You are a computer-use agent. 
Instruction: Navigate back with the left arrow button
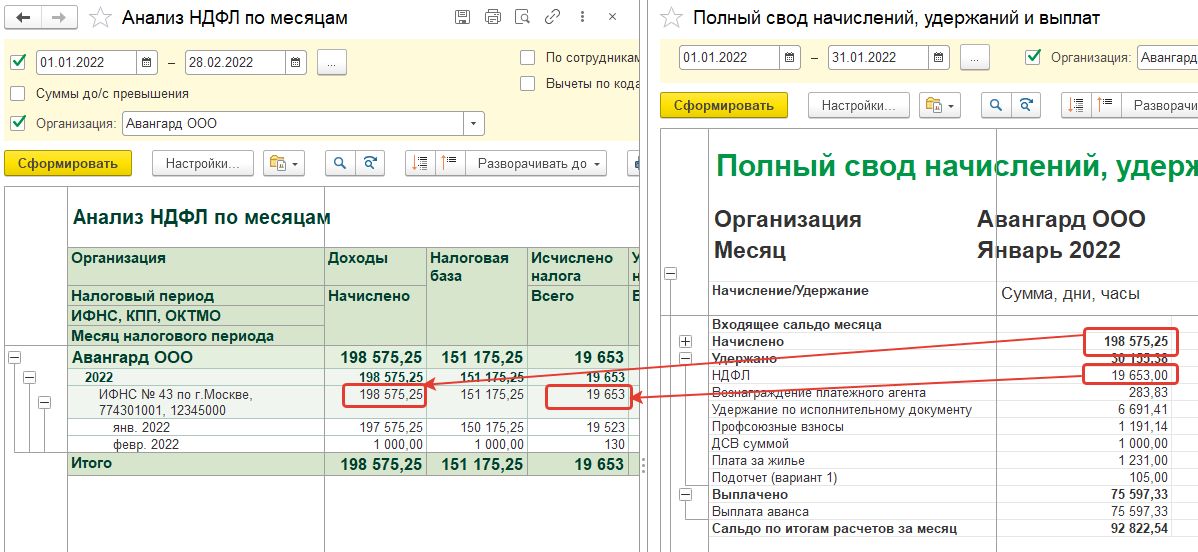23,18
